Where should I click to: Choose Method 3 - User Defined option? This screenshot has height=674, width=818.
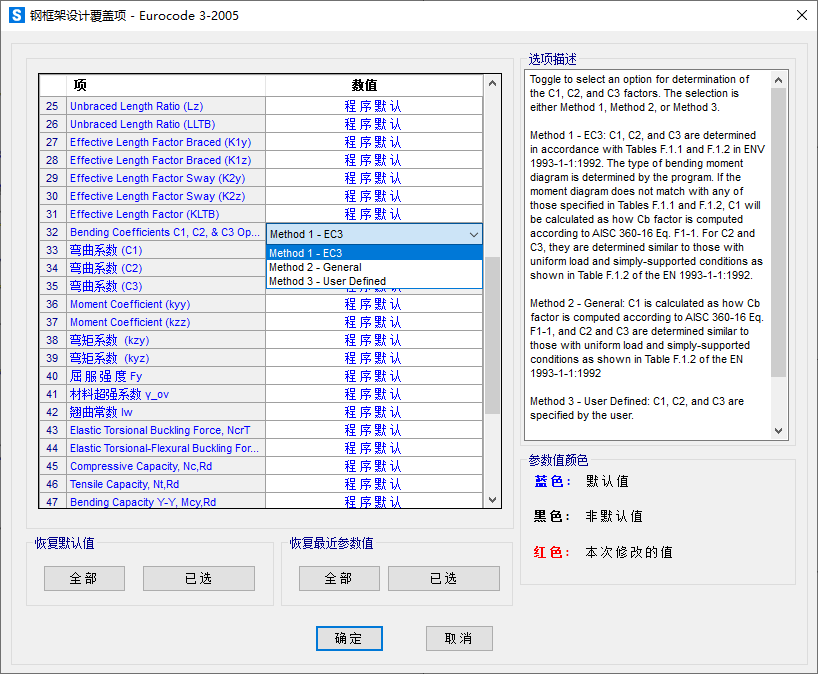click(x=327, y=281)
